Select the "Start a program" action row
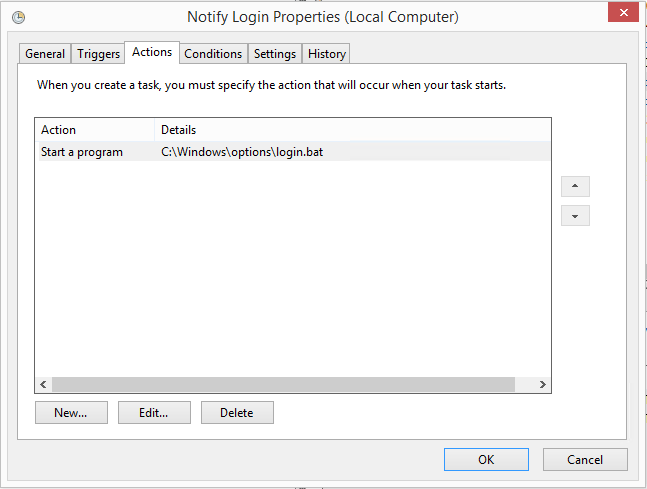This screenshot has height=489, width=647. pos(82,152)
